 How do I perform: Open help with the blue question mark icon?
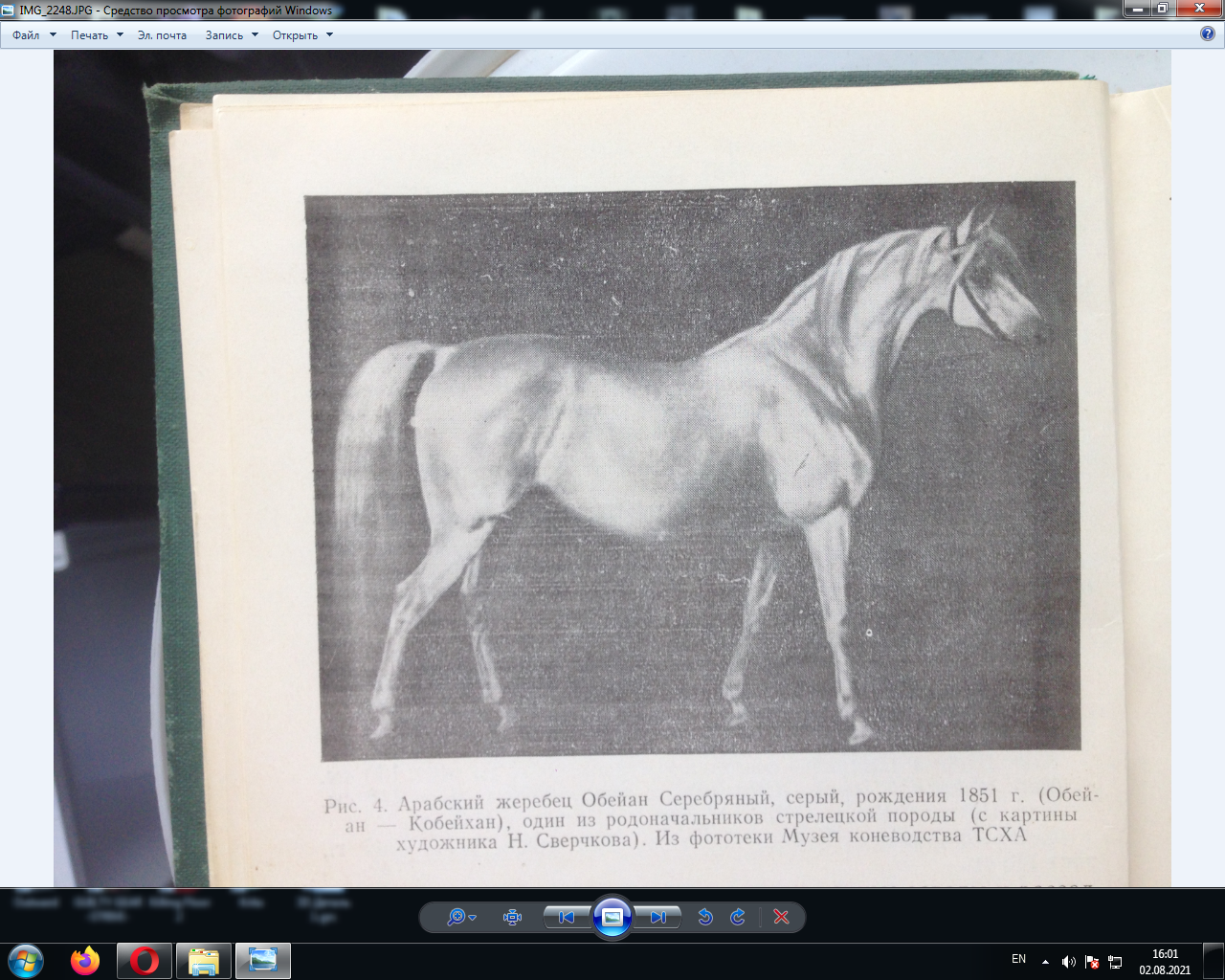coord(1208,34)
